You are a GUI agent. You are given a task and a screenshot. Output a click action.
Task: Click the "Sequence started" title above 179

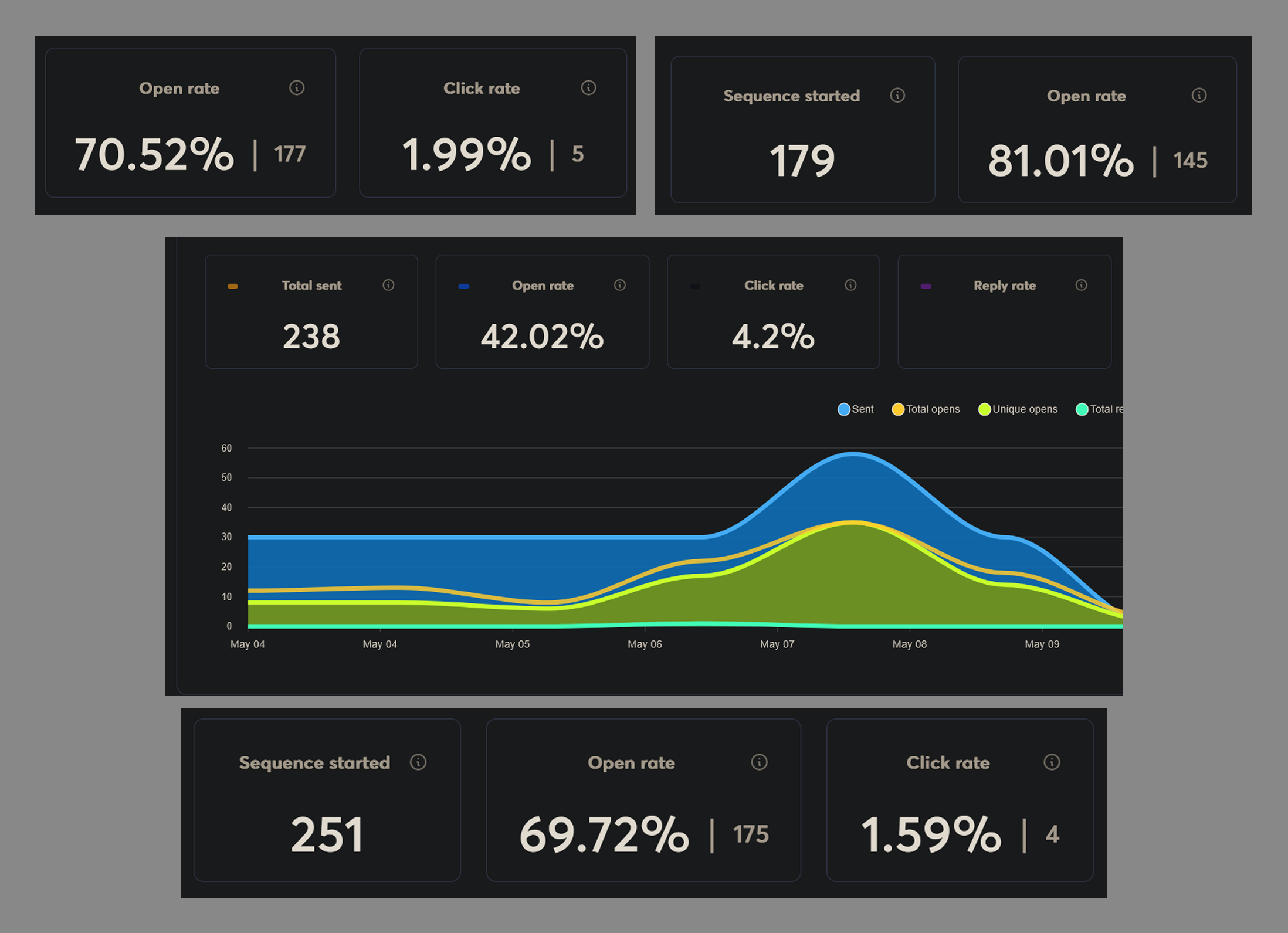tap(792, 96)
